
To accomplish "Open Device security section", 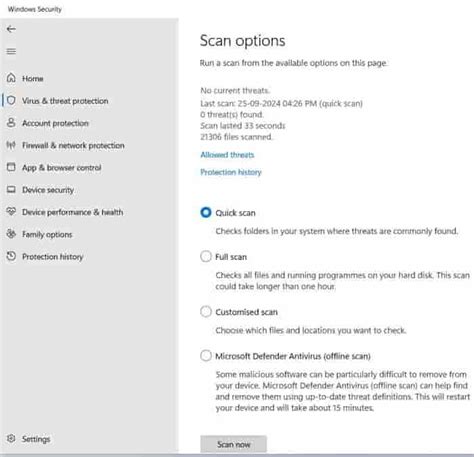I will coord(48,190).
